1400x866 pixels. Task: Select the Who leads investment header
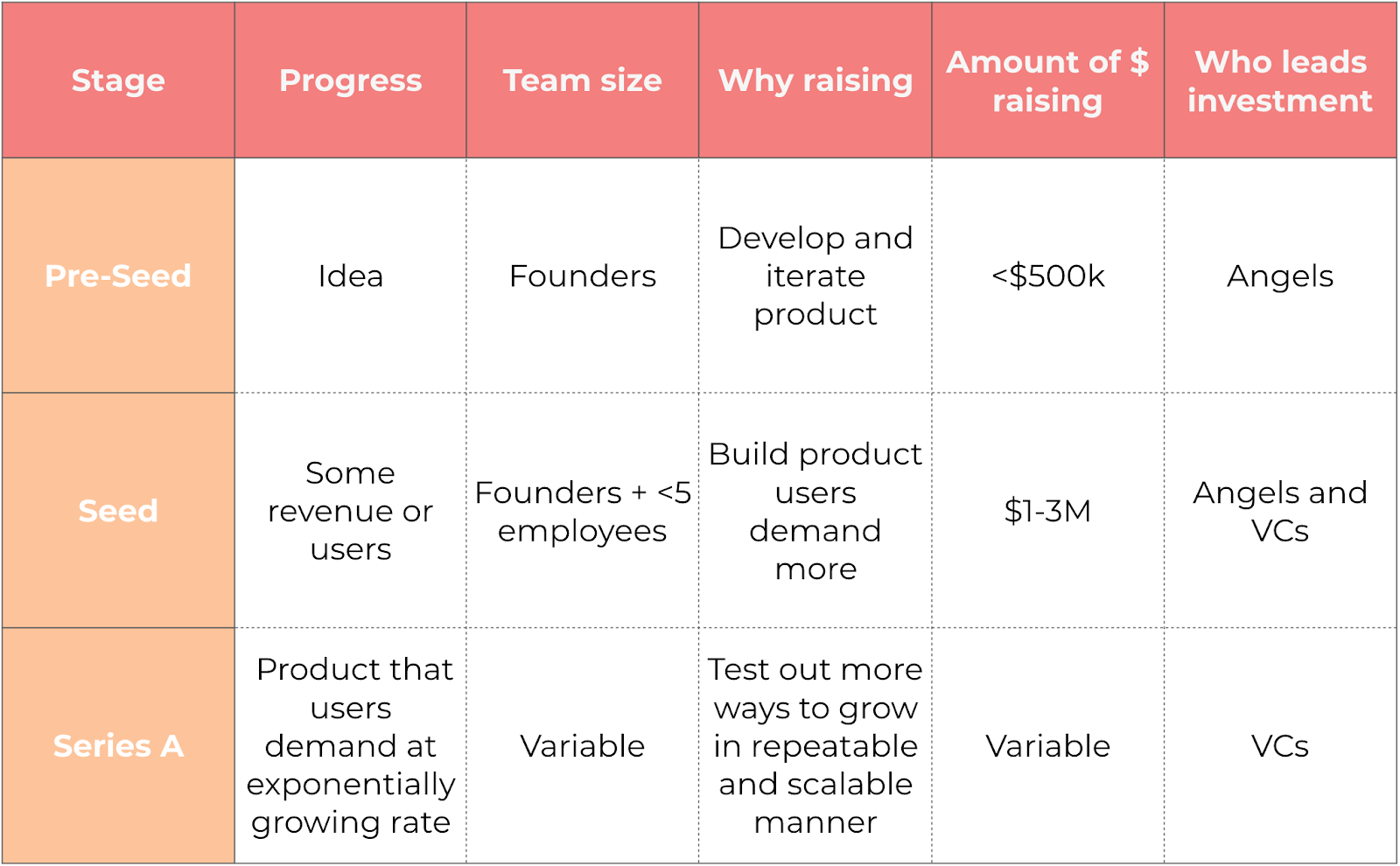click(1280, 80)
